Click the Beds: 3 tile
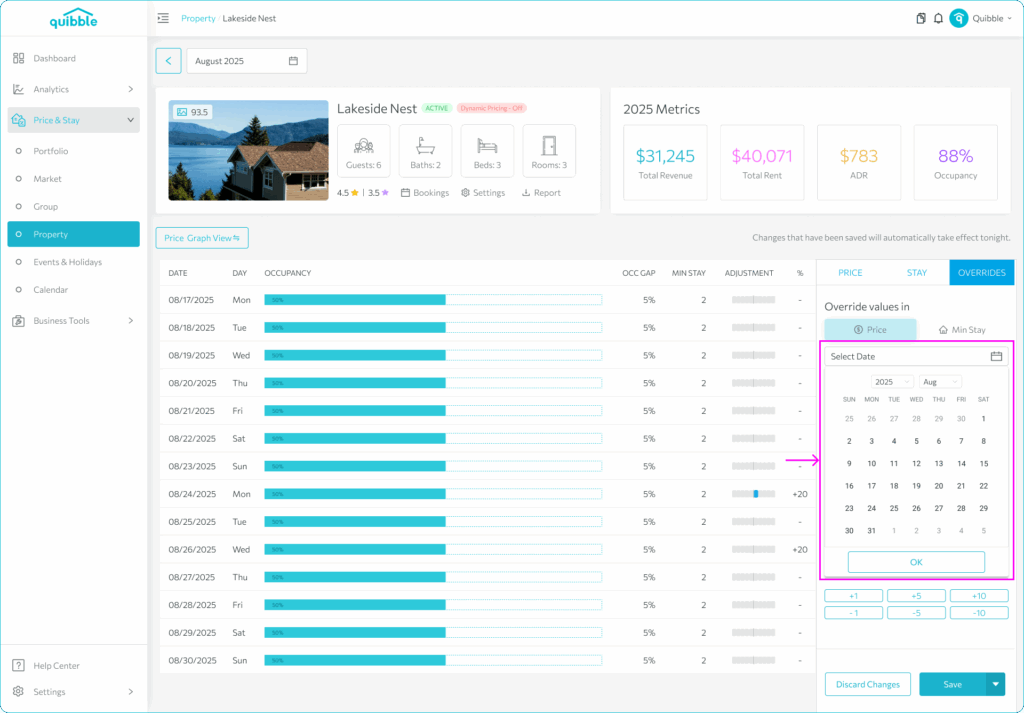1024x713 pixels. [x=487, y=151]
